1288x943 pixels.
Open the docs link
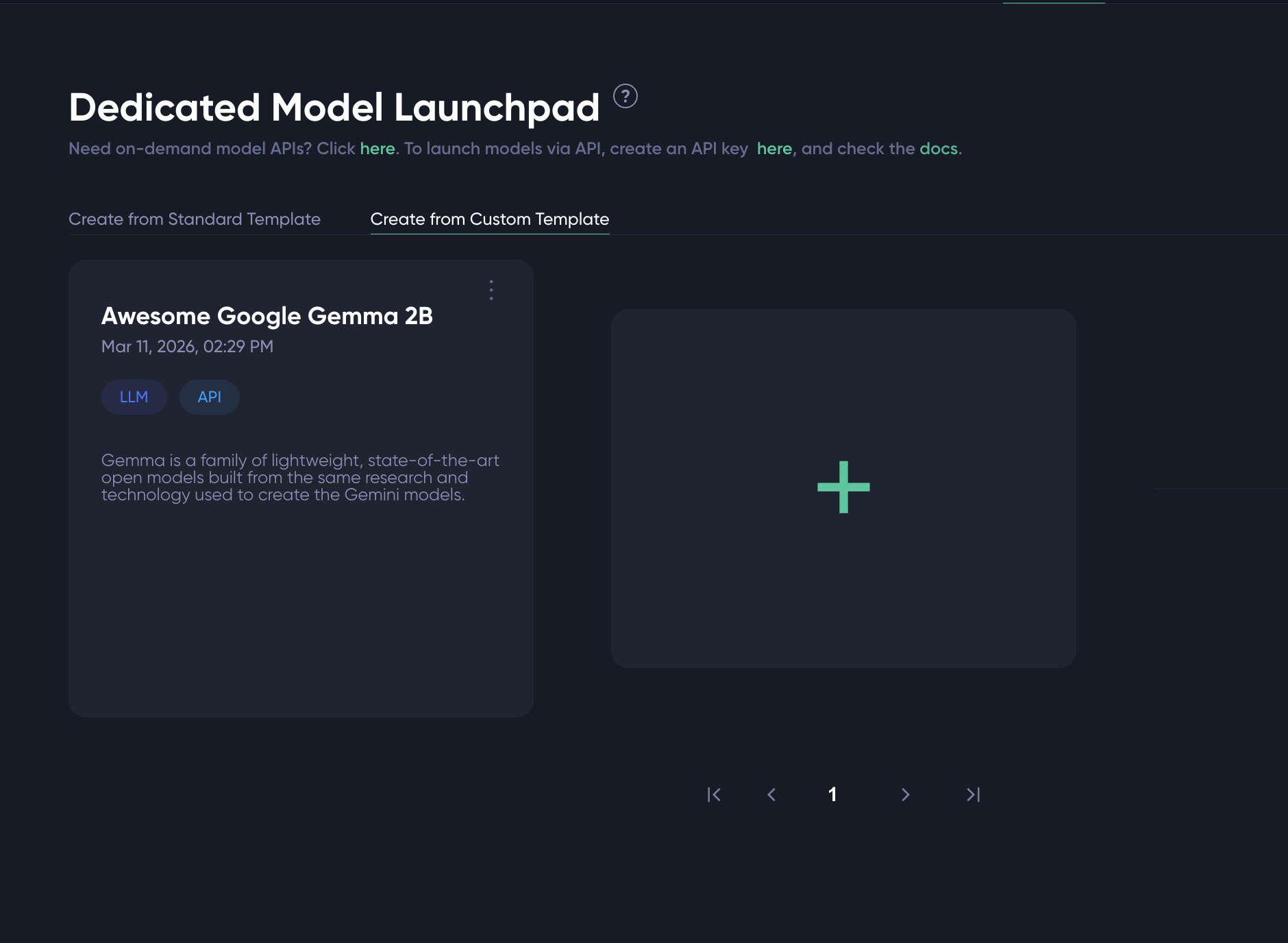tap(939, 149)
